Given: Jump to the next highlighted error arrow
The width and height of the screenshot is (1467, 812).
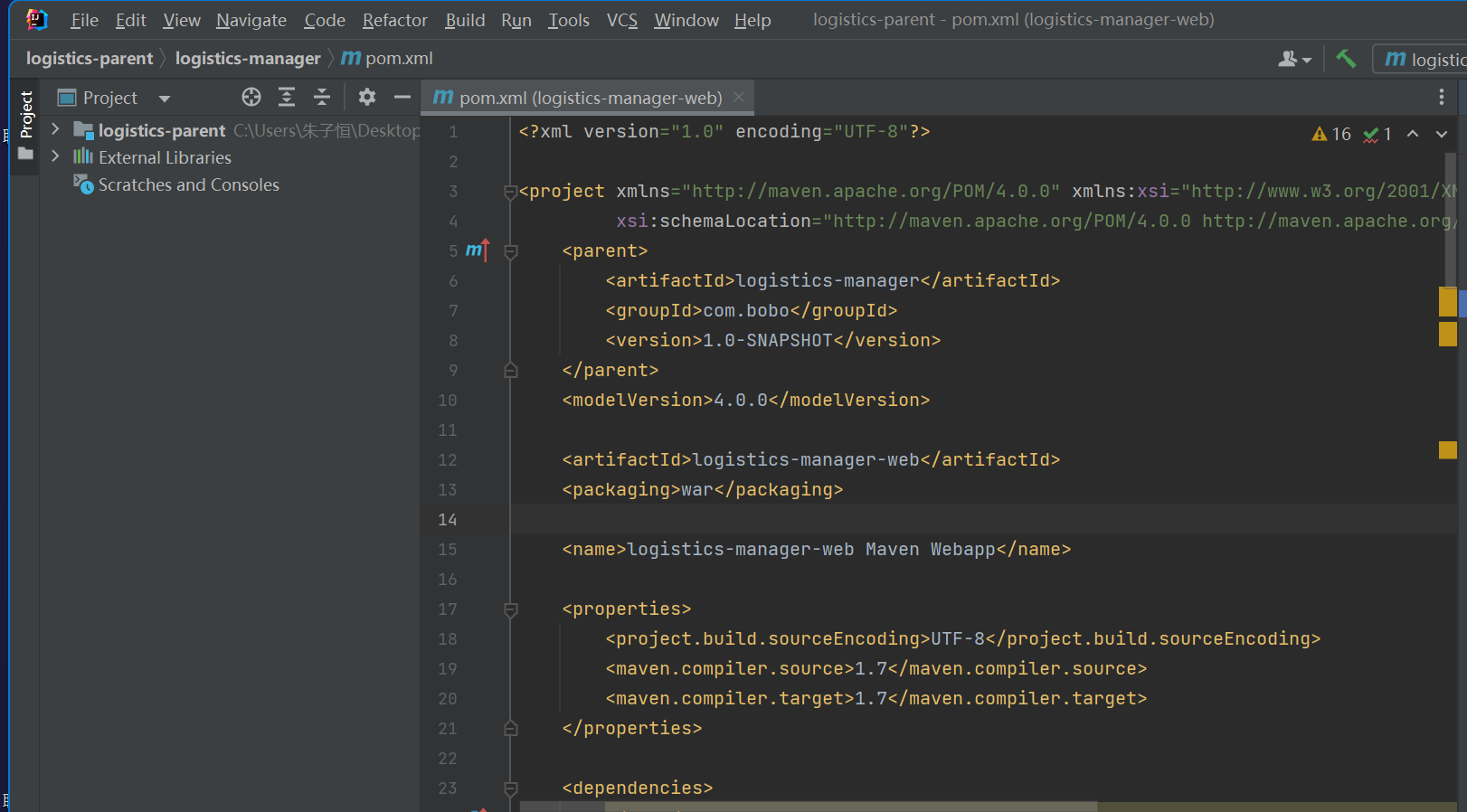Looking at the screenshot, I should click(1442, 134).
